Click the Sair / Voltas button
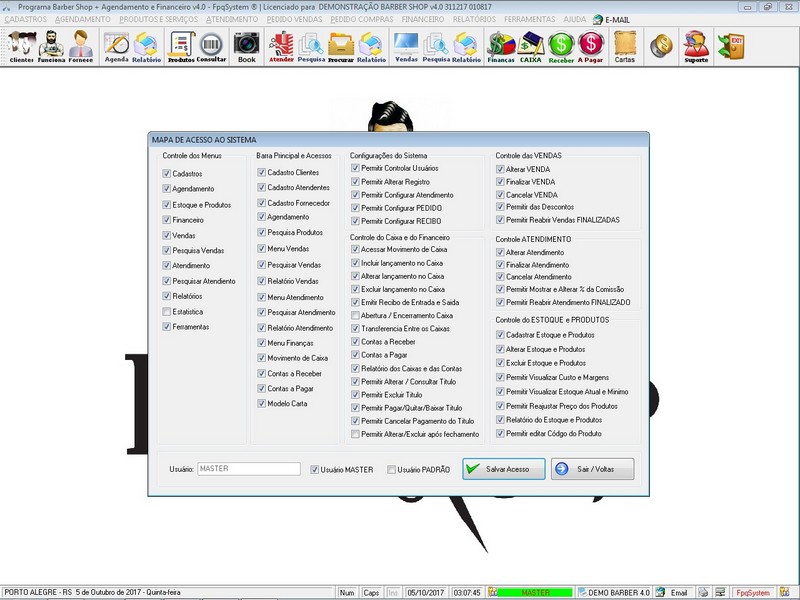 (x=592, y=469)
